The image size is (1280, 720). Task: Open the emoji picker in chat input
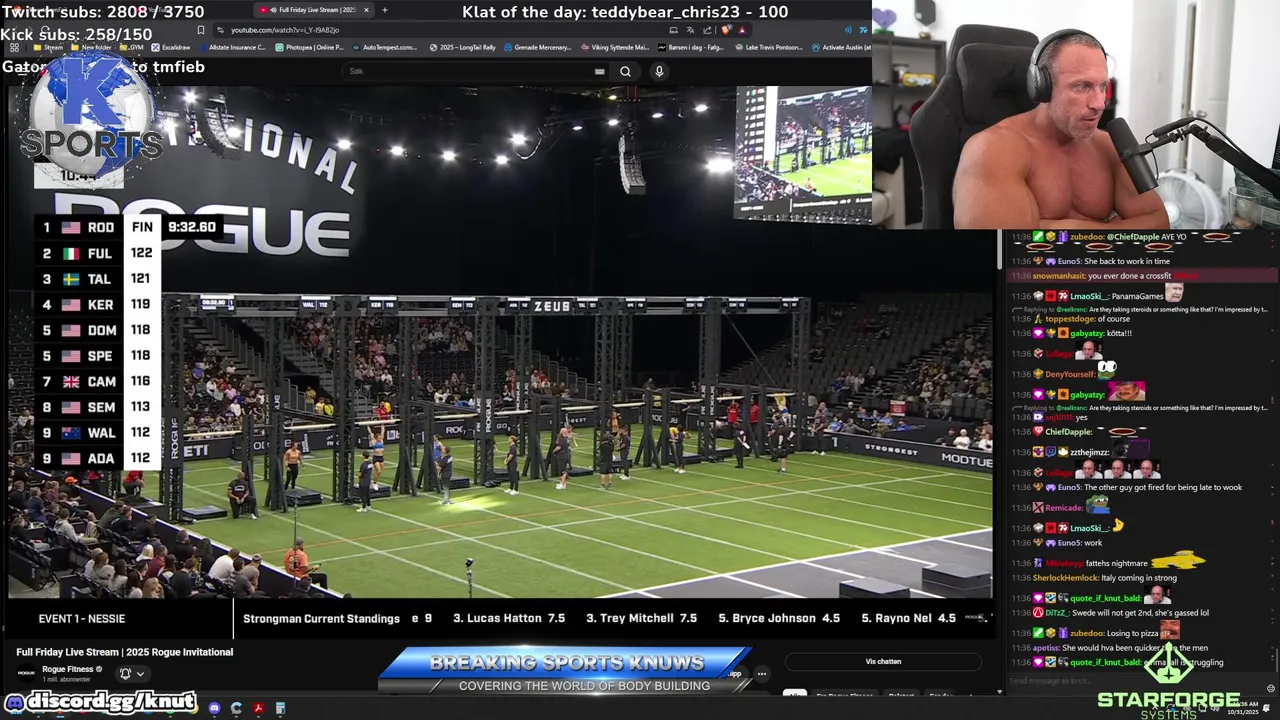tap(1271, 688)
